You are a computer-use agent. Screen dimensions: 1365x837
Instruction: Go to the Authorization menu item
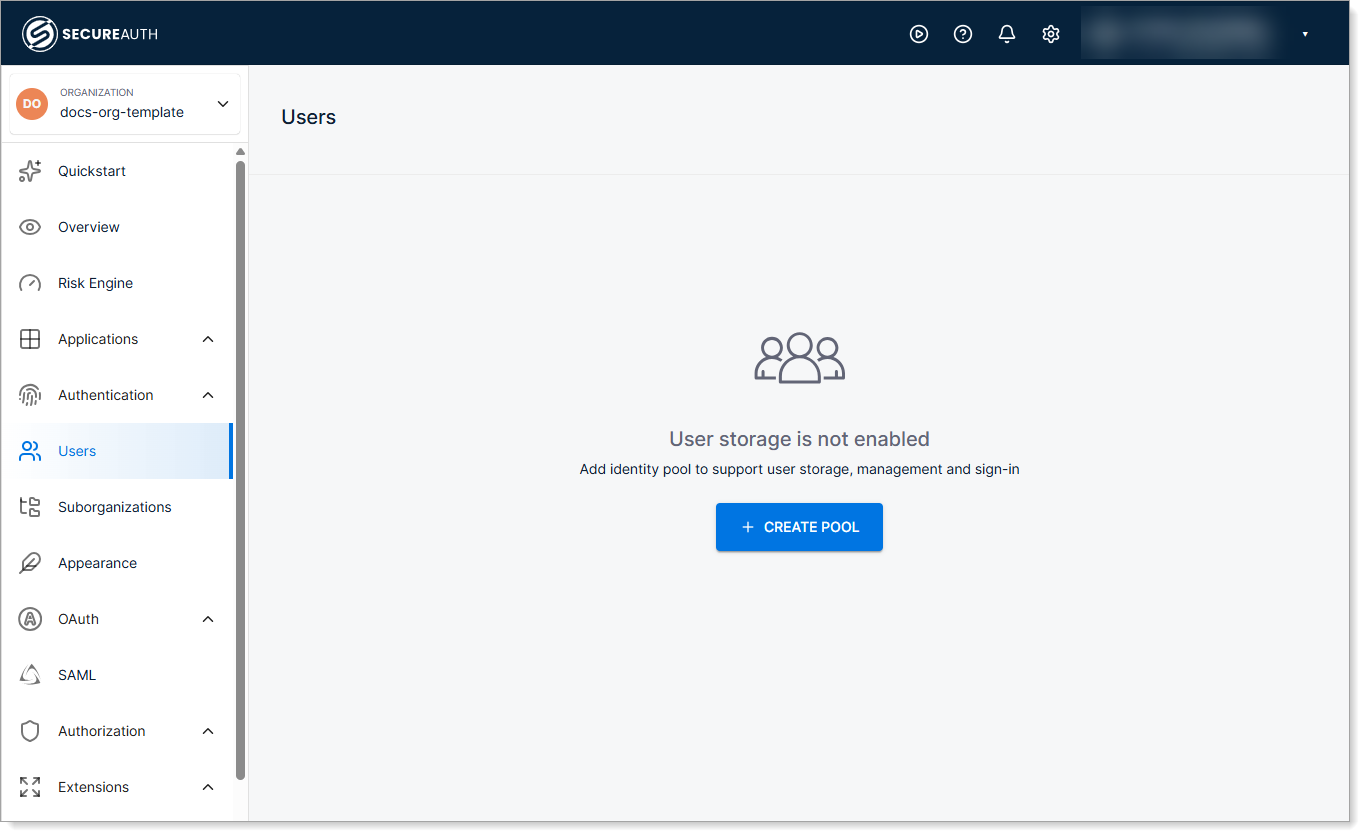(101, 730)
